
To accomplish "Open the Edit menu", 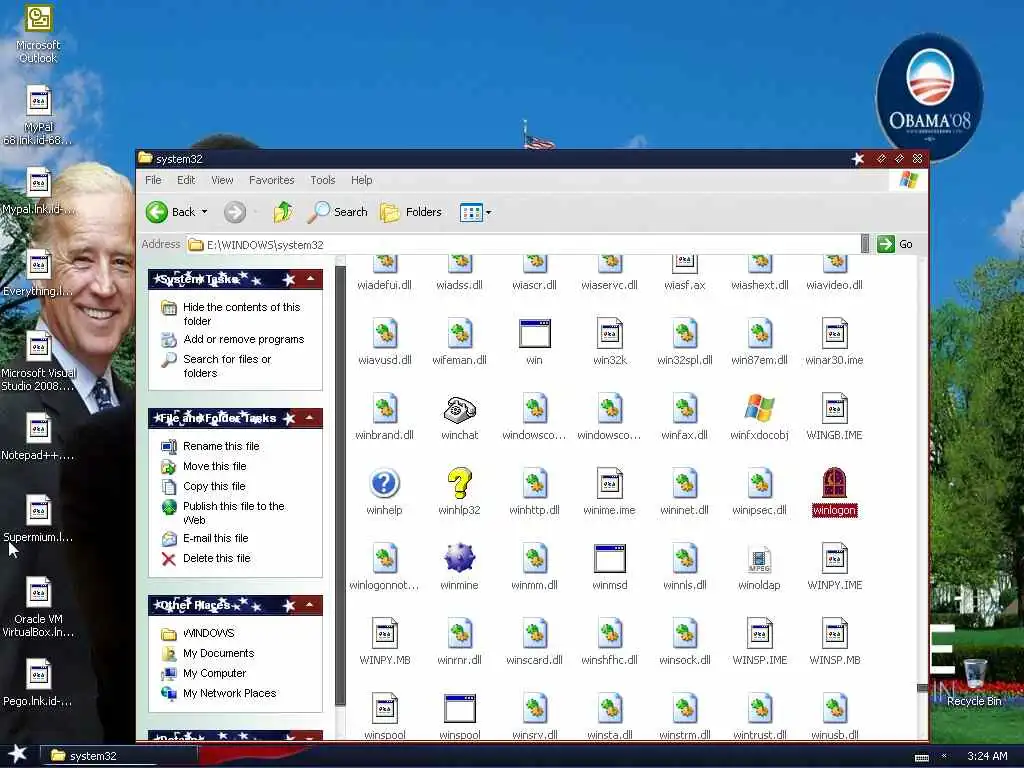I will 186,180.
